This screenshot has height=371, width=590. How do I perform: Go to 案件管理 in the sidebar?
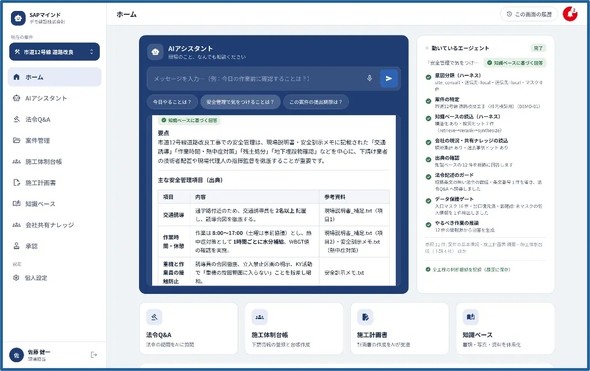coord(55,140)
